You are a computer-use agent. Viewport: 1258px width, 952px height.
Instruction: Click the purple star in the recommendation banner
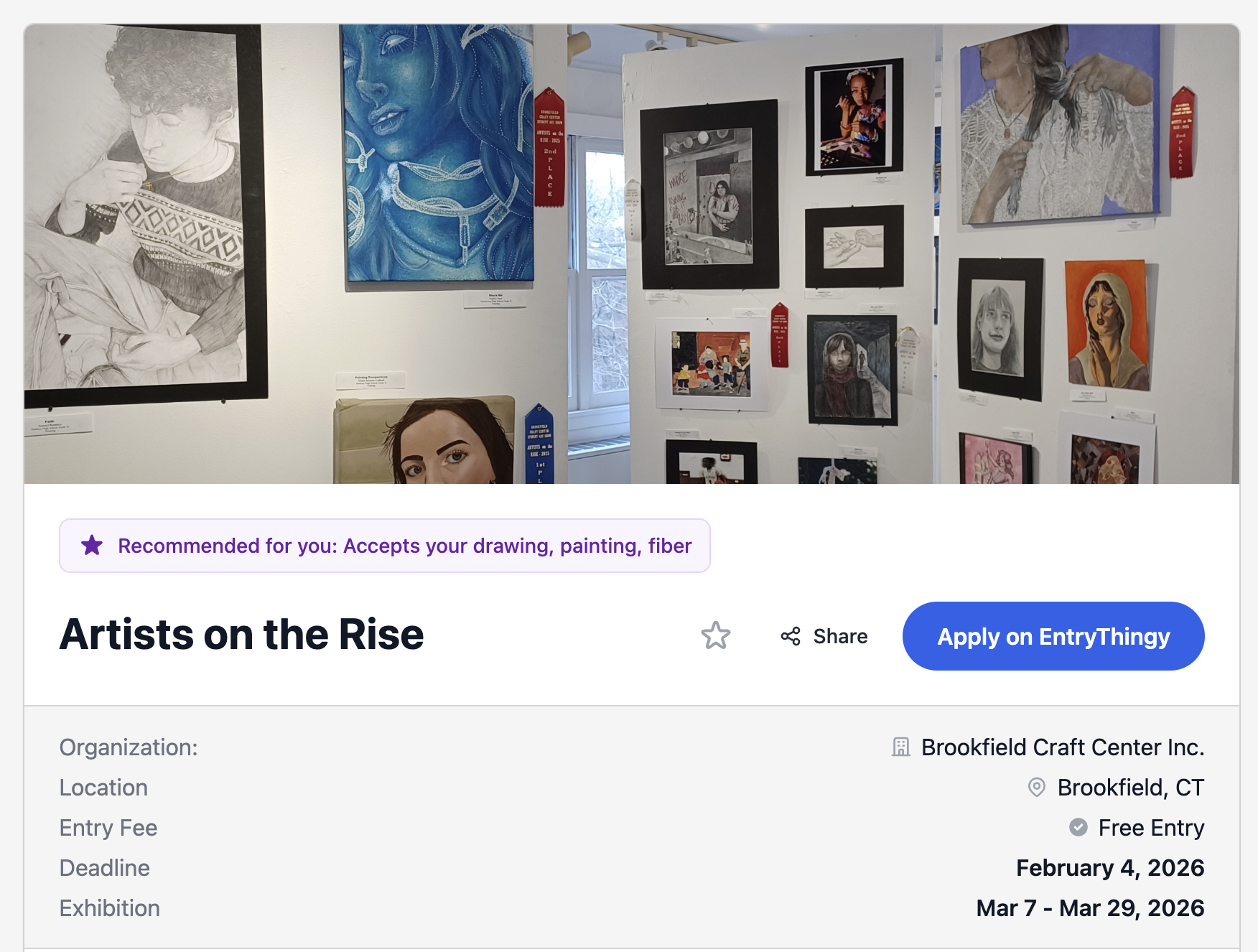pos(92,546)
